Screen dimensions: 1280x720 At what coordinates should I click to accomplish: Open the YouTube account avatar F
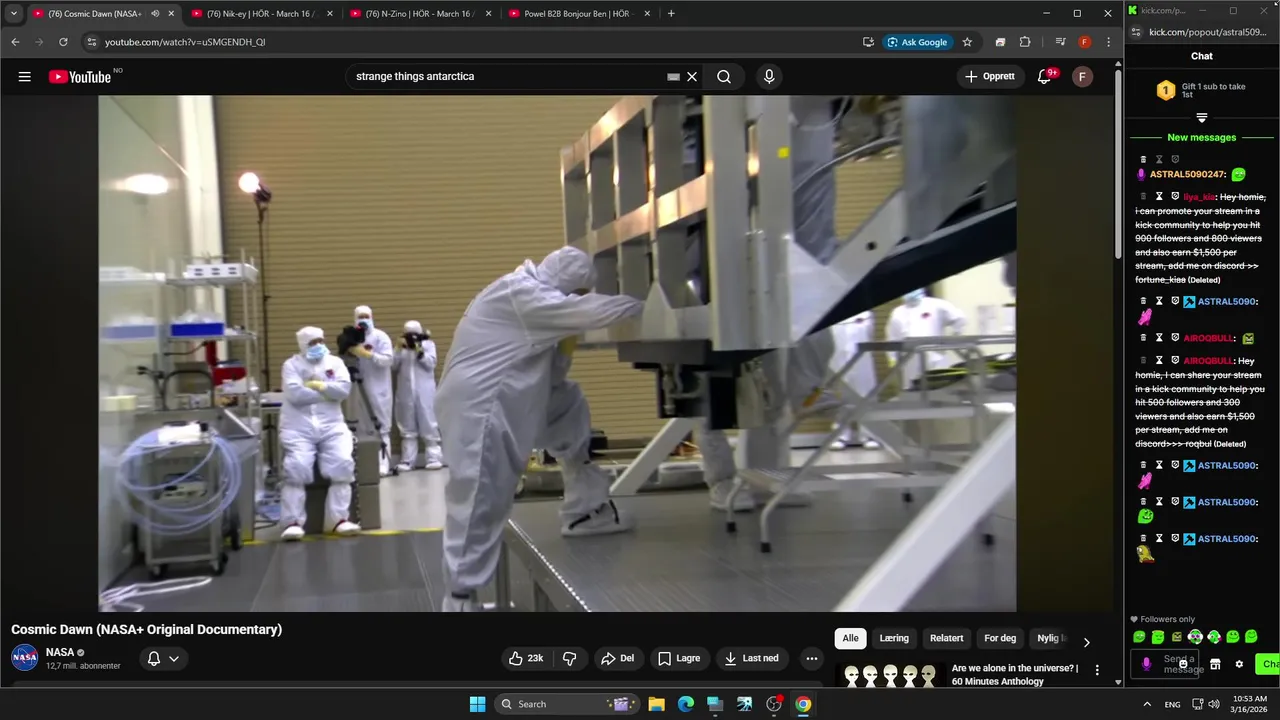pos(1082,77)
